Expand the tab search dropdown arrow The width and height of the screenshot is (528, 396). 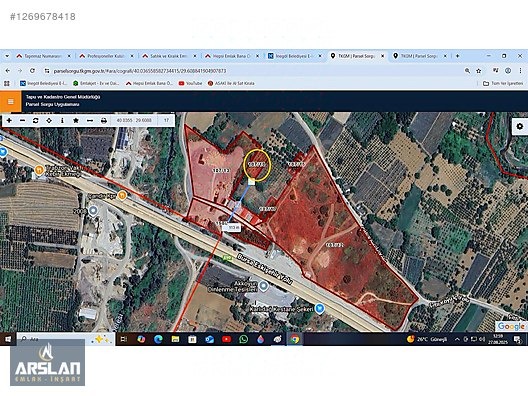pyautogui.click(x=7, y=56)
